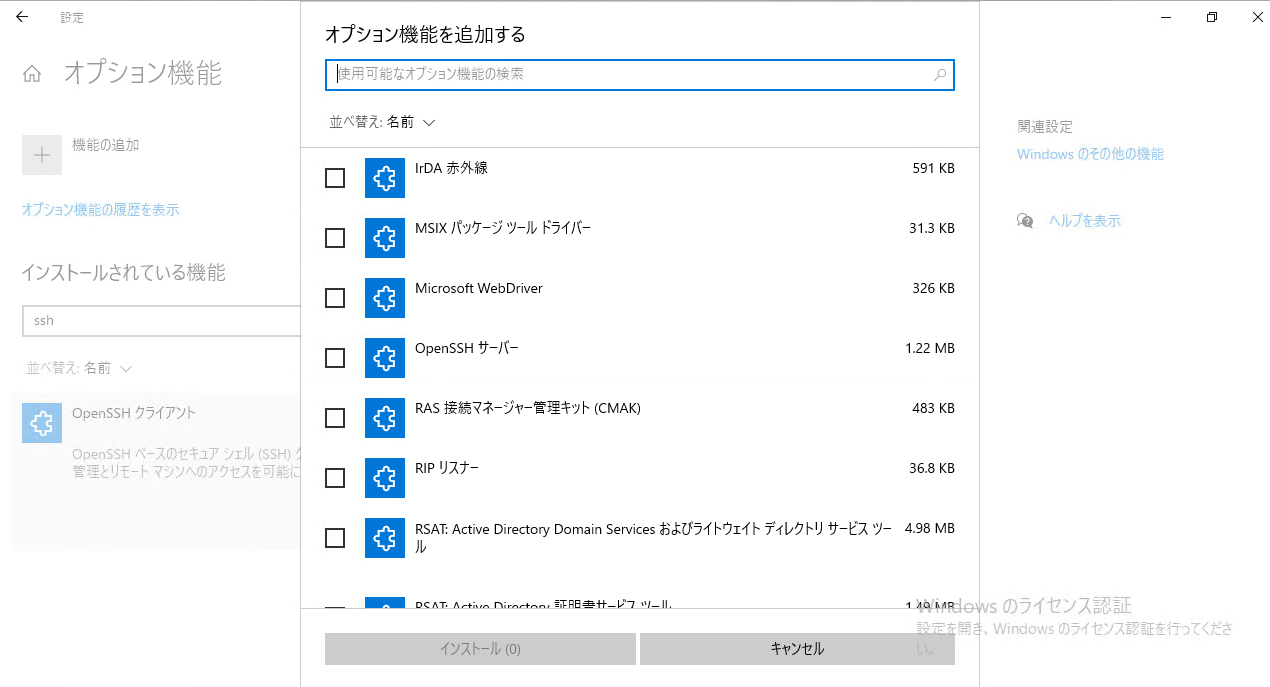Click the OpenSSH サーバー feature name
The height and width of the screenshot is (687, 1270).
467,348
